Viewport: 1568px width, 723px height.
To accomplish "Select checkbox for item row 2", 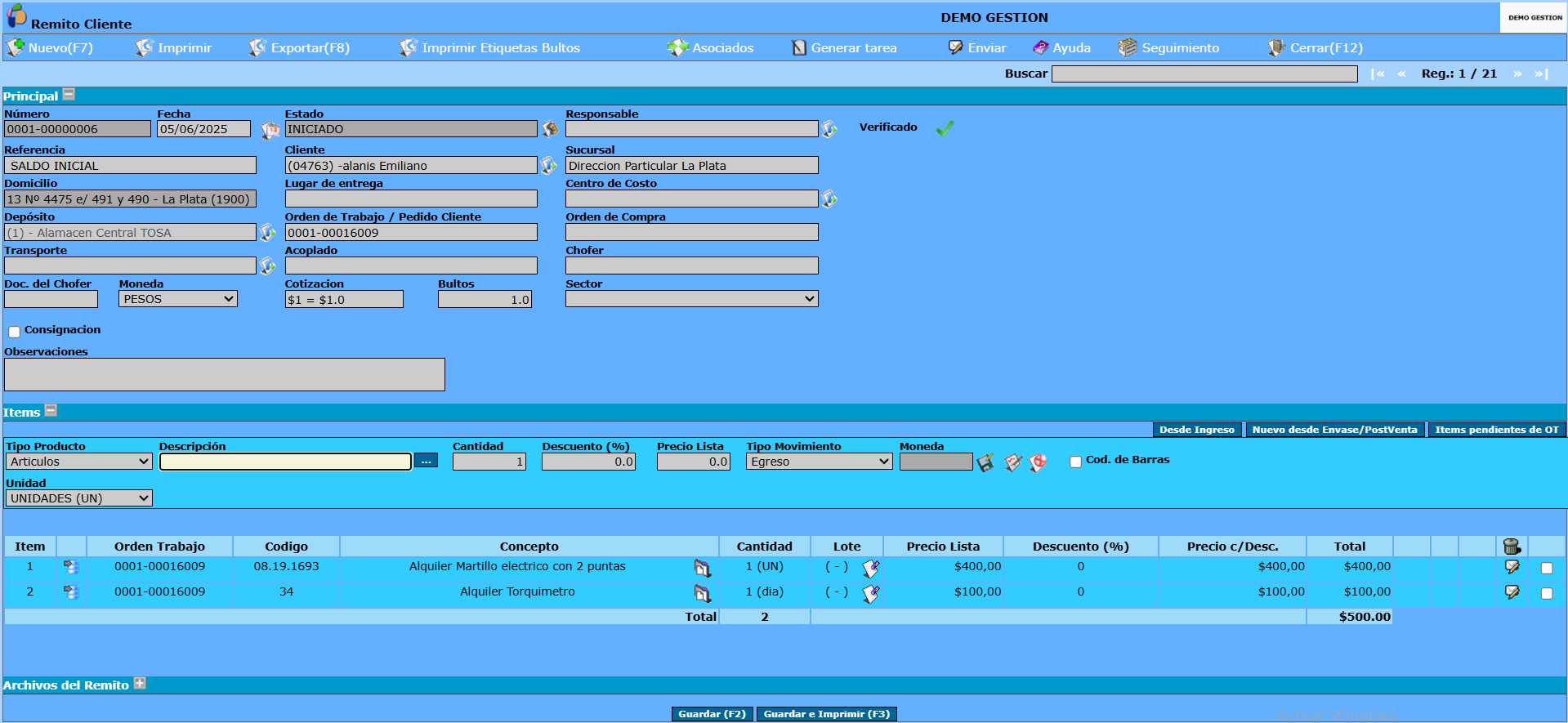I will click(1547, 593).
